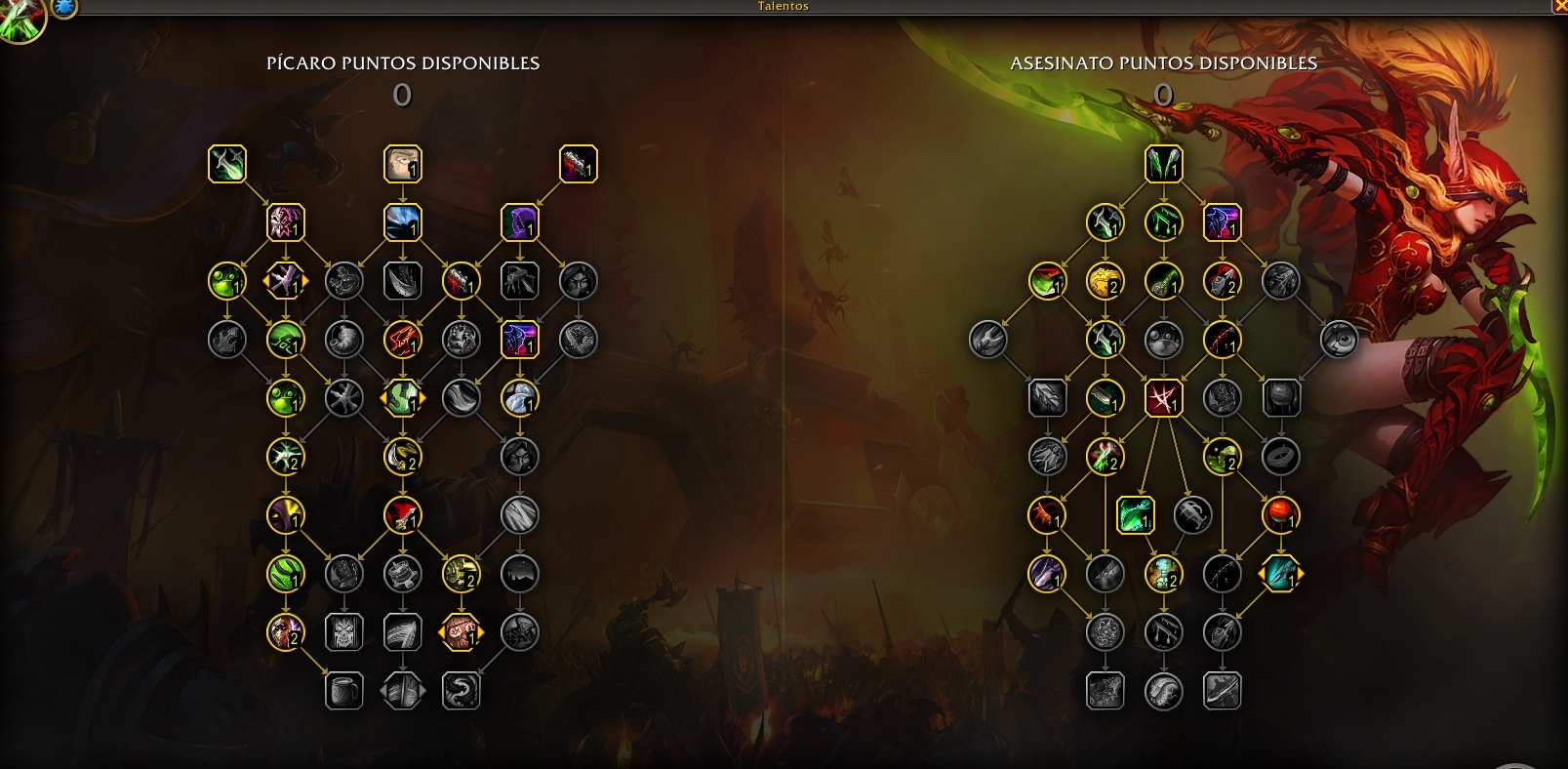
Task: Close the Talentos window
Action: point(1559,6)
